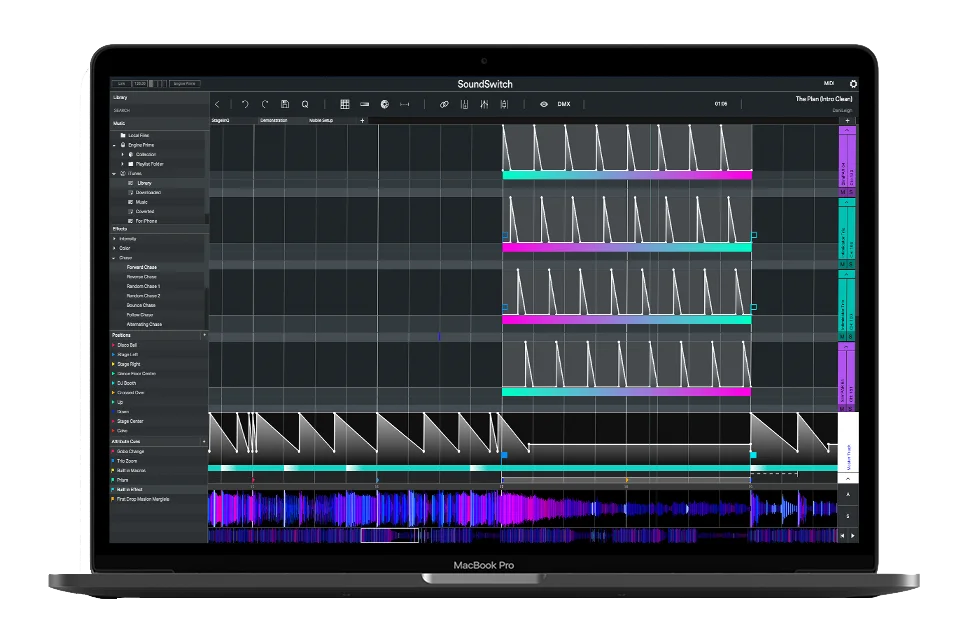966x631 pixels.
Task: Click the second track's magenta-to-teal color bar
Action: 627,248
